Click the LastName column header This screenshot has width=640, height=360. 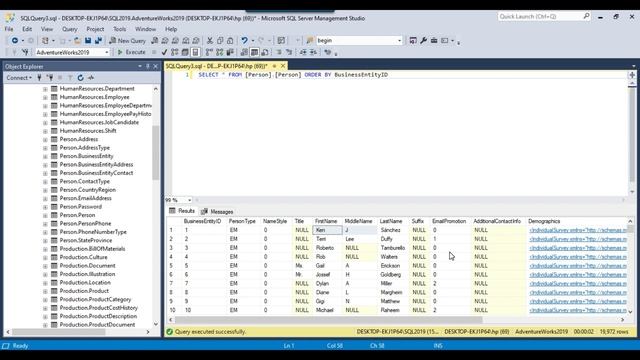coord(391,221)
